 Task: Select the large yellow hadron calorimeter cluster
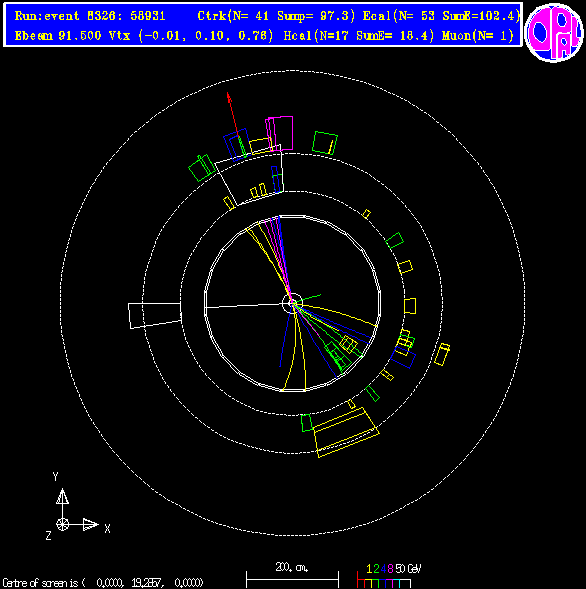[346, 432]
